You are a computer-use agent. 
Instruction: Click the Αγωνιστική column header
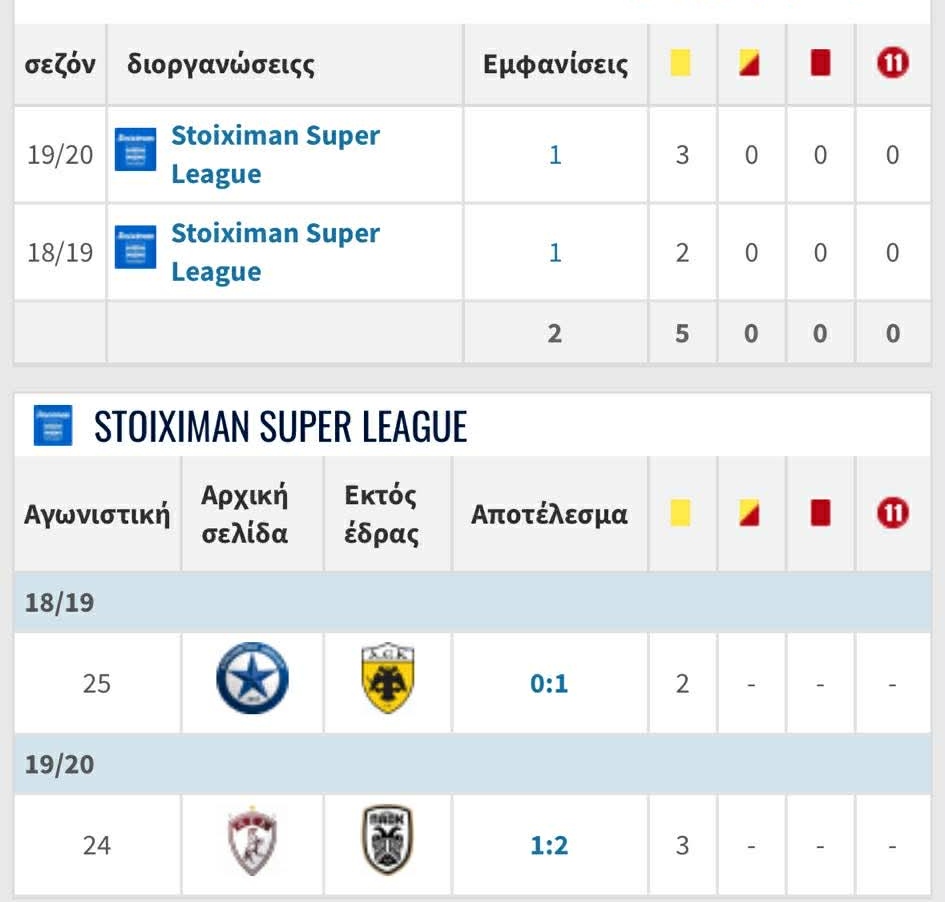[97, 515]
